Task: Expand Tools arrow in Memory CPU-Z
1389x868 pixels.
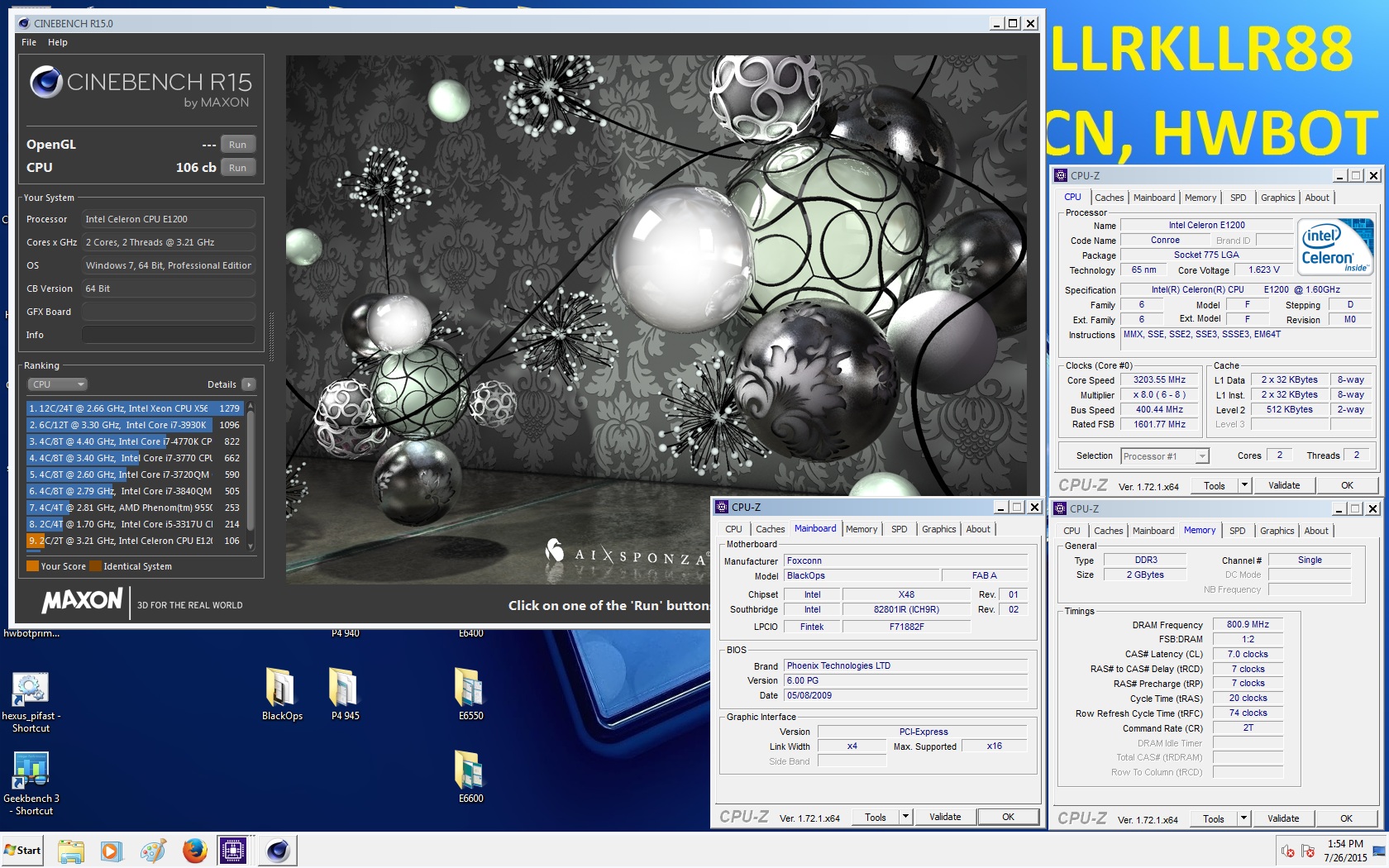Action: pyautogui.click(x=1243, y=818)
